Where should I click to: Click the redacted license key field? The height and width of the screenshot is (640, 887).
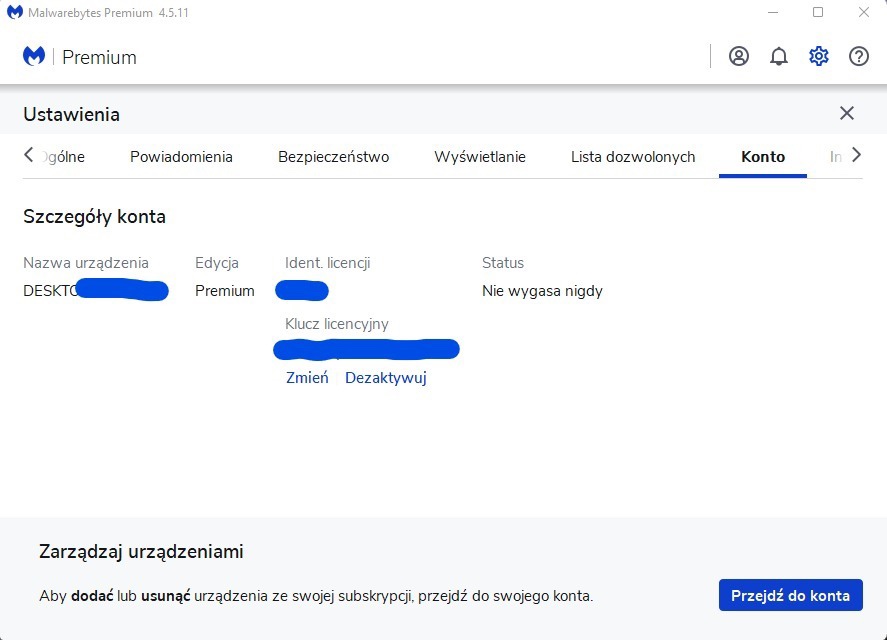(366, 349)
